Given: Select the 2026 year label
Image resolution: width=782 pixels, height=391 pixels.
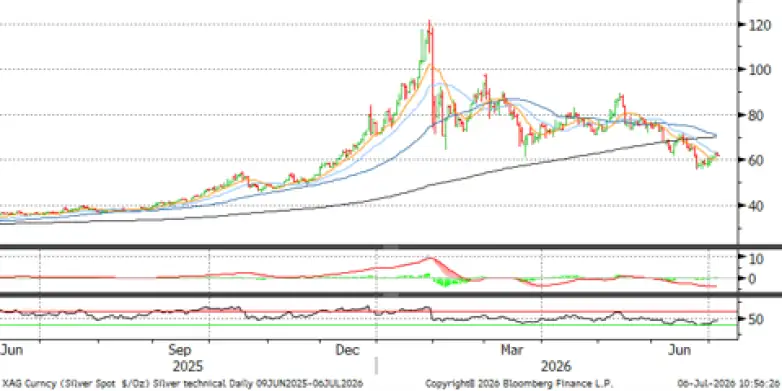Looking at the screenshot, I should [x=556, y=367].
